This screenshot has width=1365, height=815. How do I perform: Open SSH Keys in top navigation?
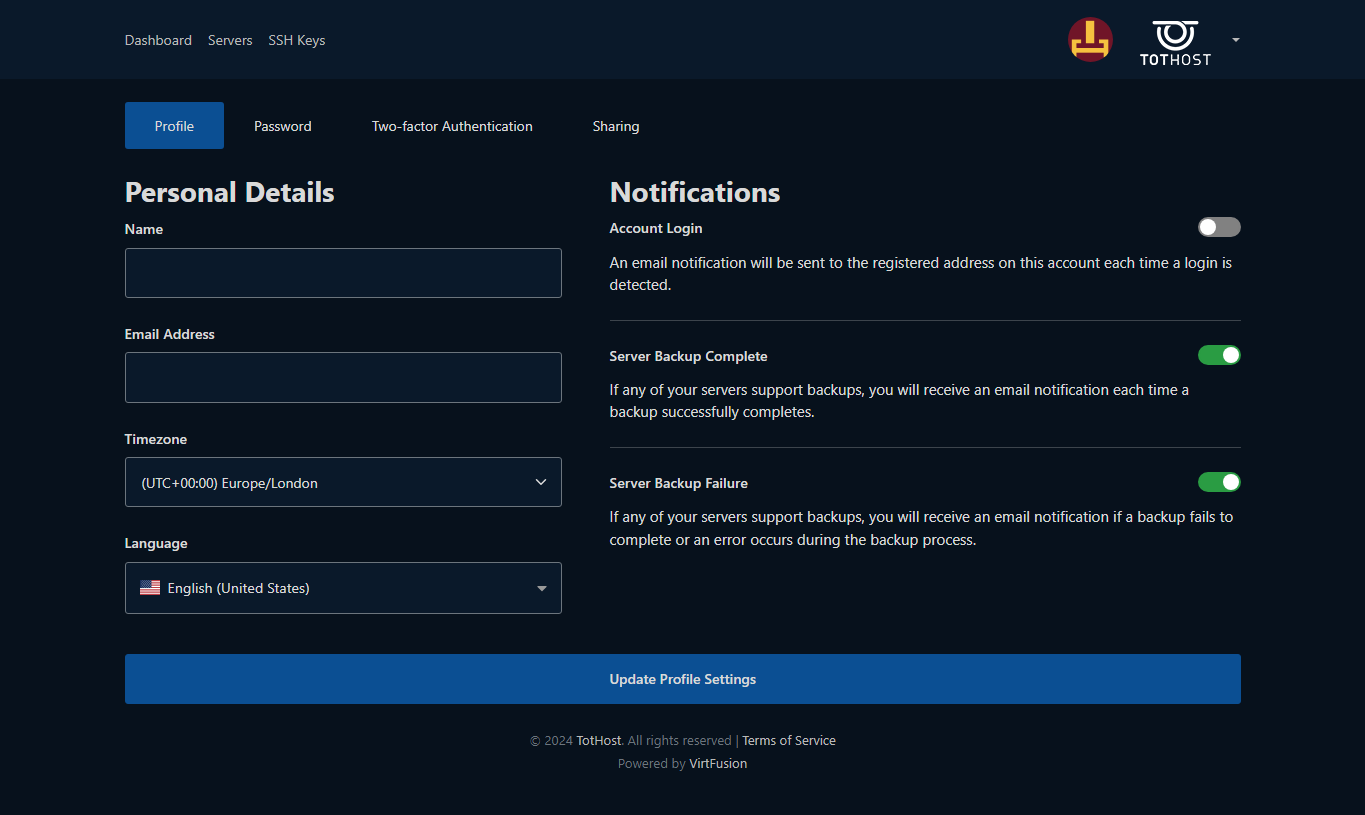(296, 40)
